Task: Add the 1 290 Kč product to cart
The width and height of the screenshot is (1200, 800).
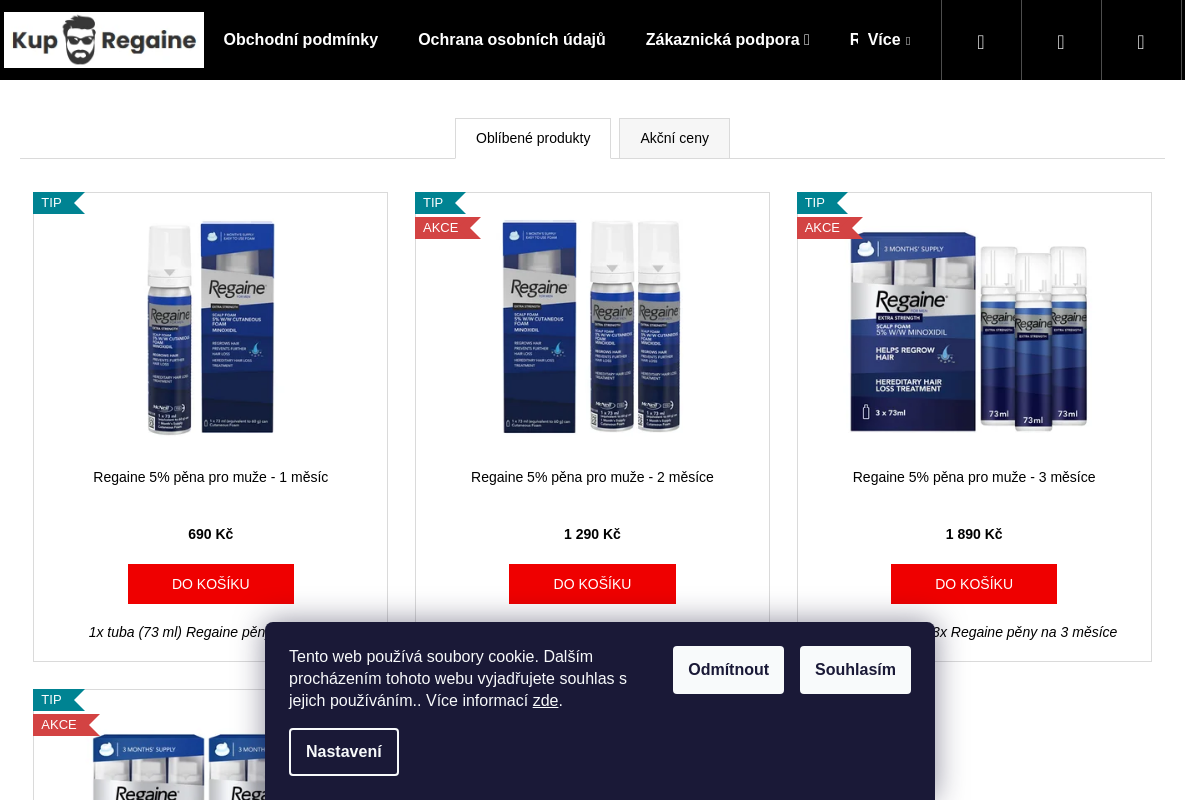Action: pyautogui.click(x=592, y=584)
